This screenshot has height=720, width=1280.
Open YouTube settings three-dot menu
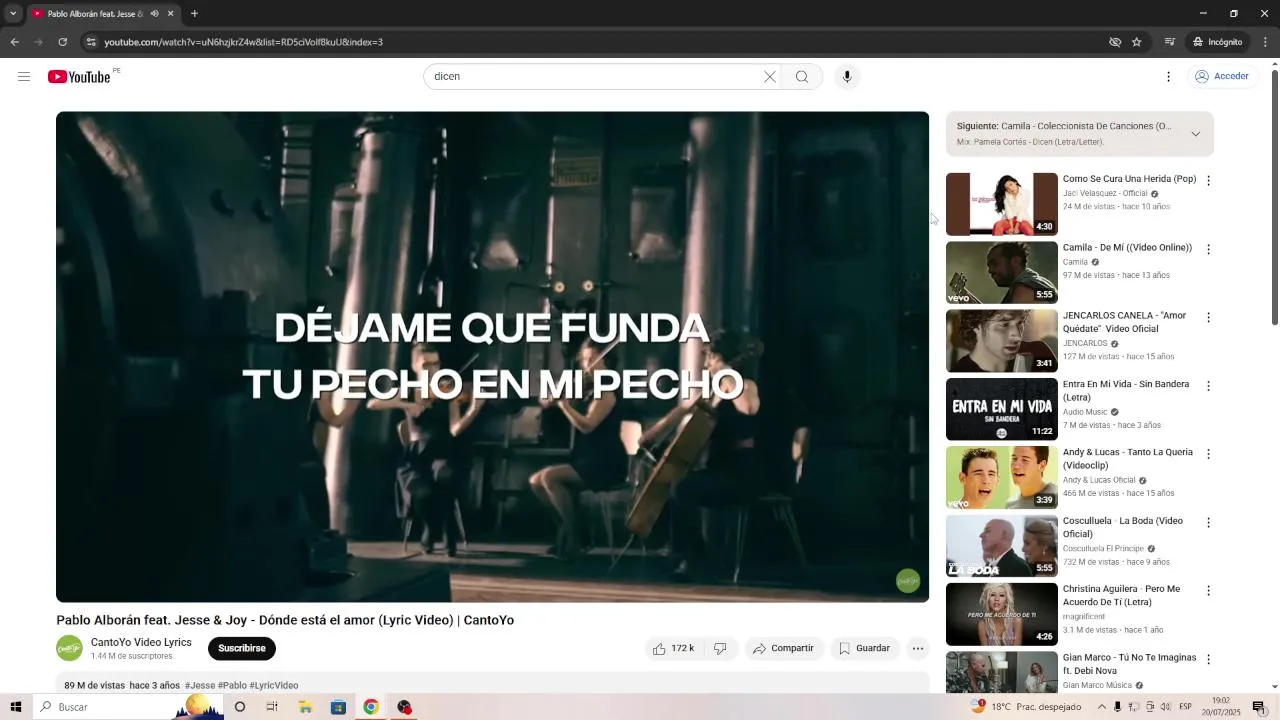tap(1168, 76)
